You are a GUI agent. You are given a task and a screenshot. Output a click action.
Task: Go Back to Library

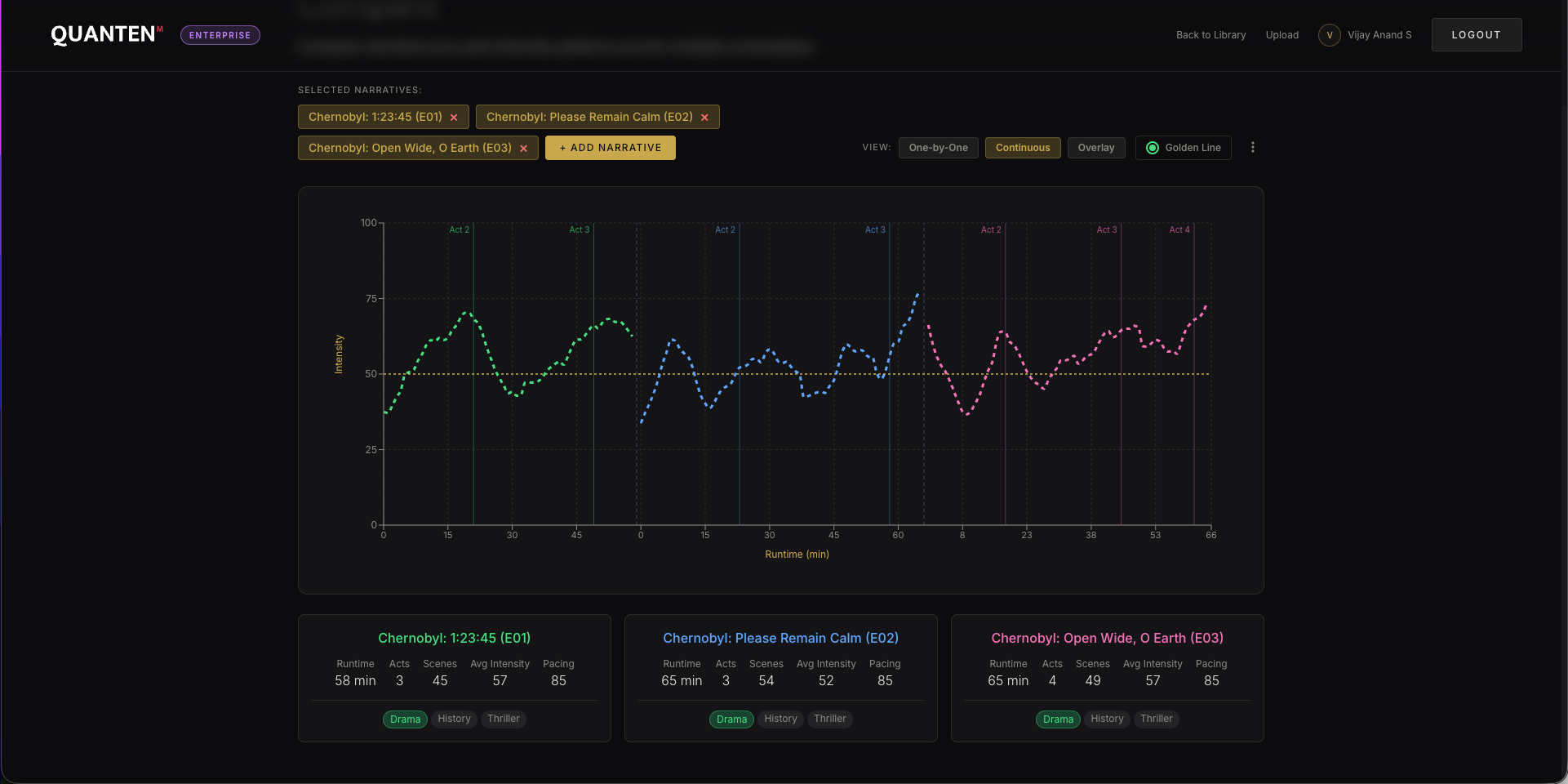(1210, 35)
